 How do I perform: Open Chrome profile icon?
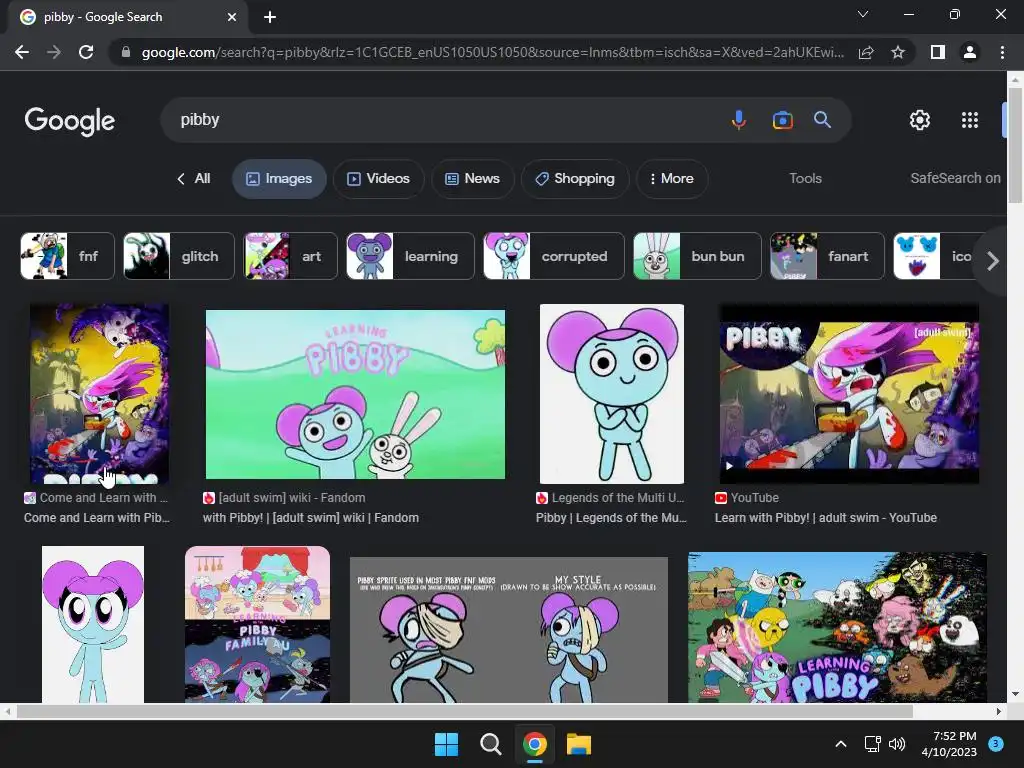[970, 52]
